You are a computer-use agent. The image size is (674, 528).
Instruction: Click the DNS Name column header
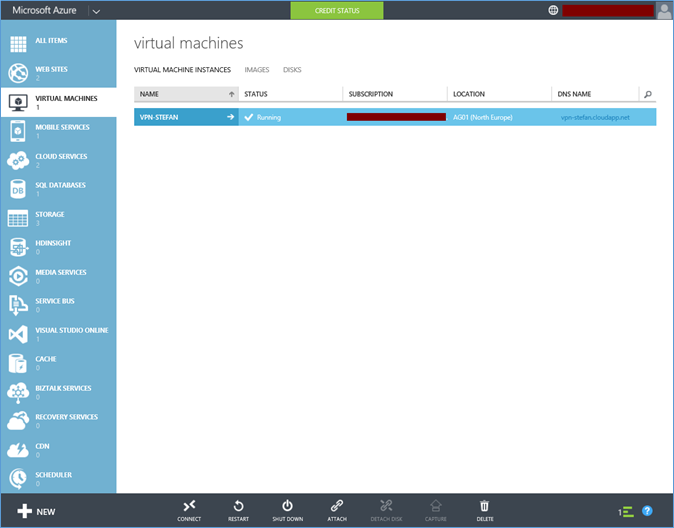595,94
